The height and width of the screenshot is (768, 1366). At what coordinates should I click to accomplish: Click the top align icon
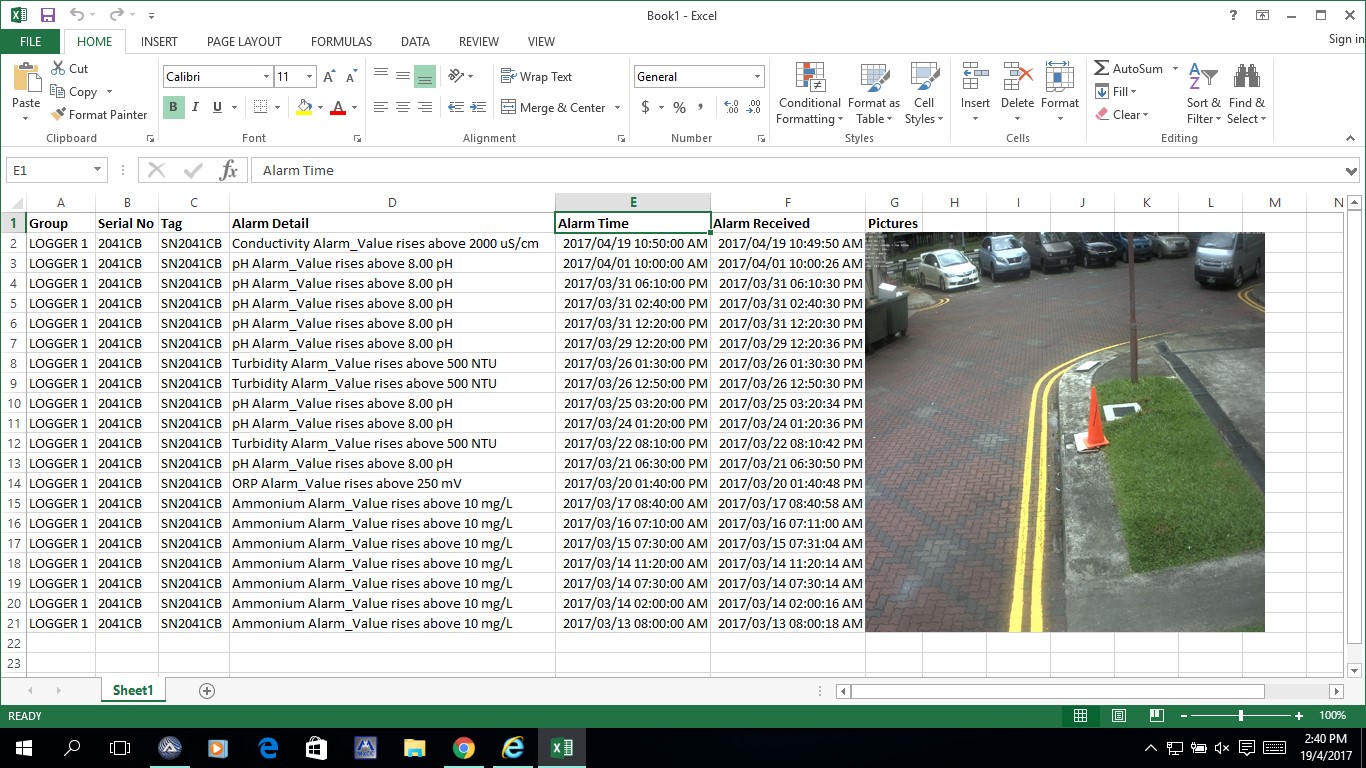click(381, 76)
